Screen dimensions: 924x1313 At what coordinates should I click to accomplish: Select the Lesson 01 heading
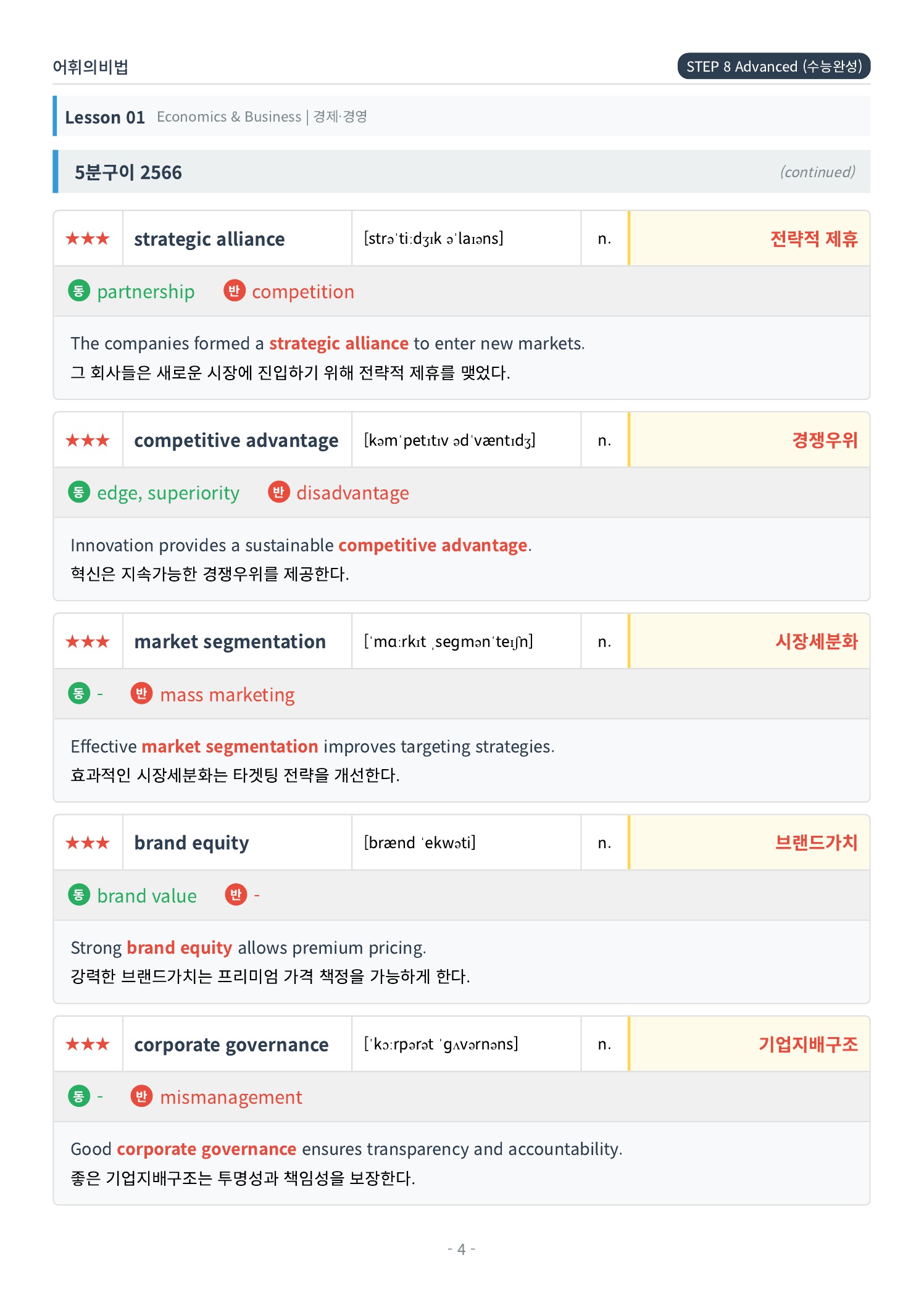point(105,117)
